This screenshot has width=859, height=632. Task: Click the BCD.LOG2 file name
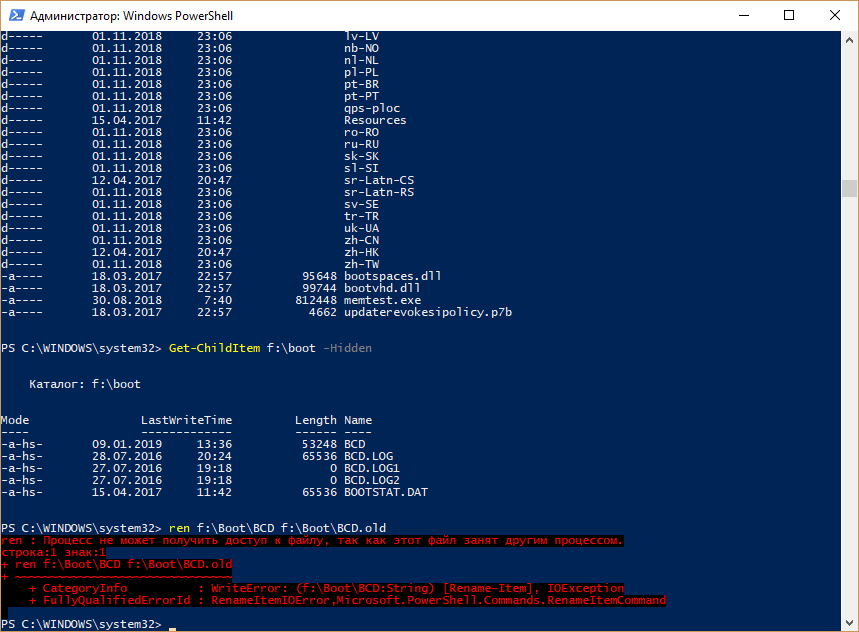coord(372,480)
